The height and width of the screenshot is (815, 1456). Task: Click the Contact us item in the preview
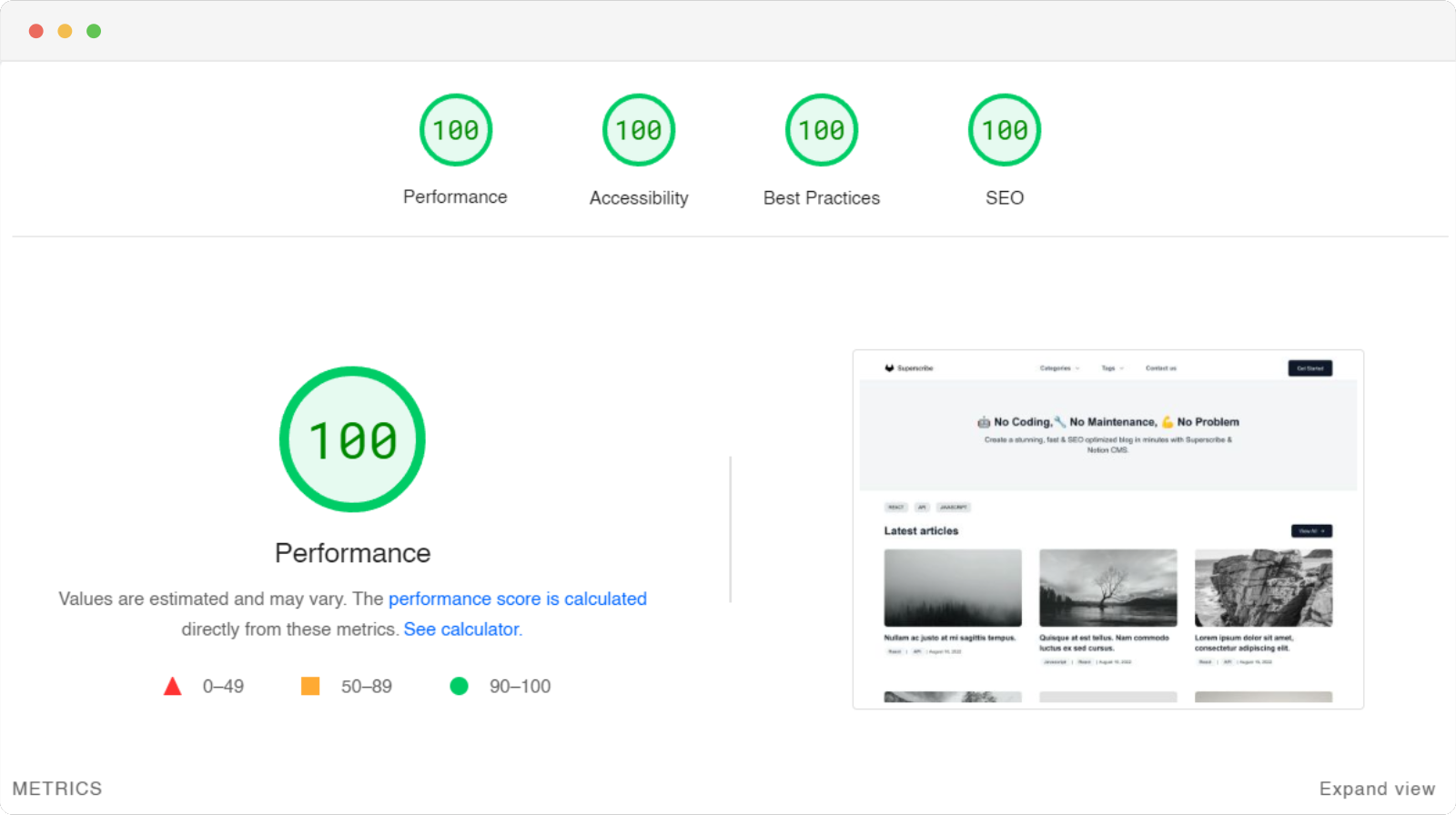[x=1161, y=368]
